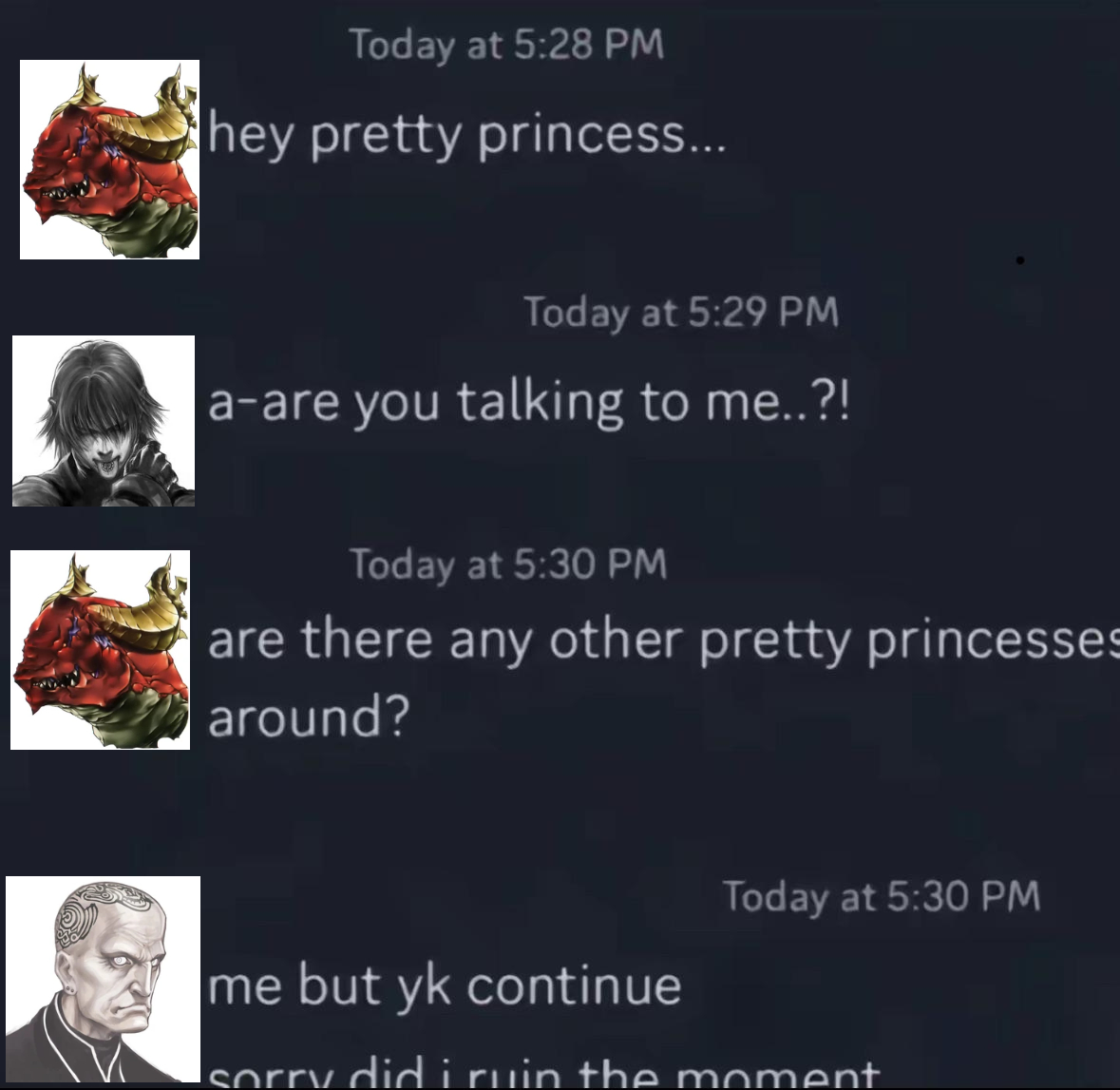This screenshot has width=1120, height=1090.
Task: Select the "hey pretty princess..." message
Action: tap(467, 137)
